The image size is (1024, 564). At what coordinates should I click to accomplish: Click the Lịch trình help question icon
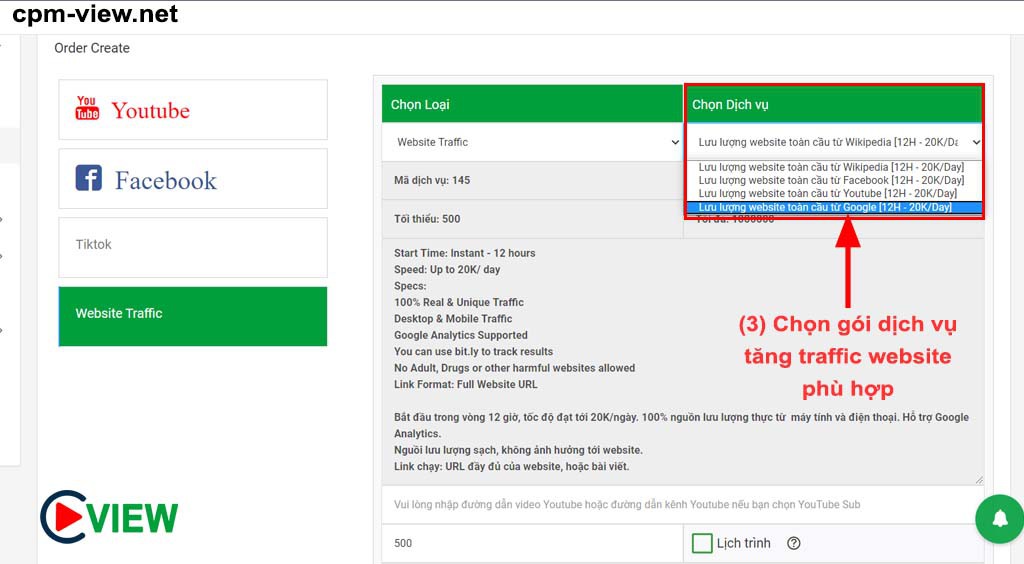click(x=793, y=543)
